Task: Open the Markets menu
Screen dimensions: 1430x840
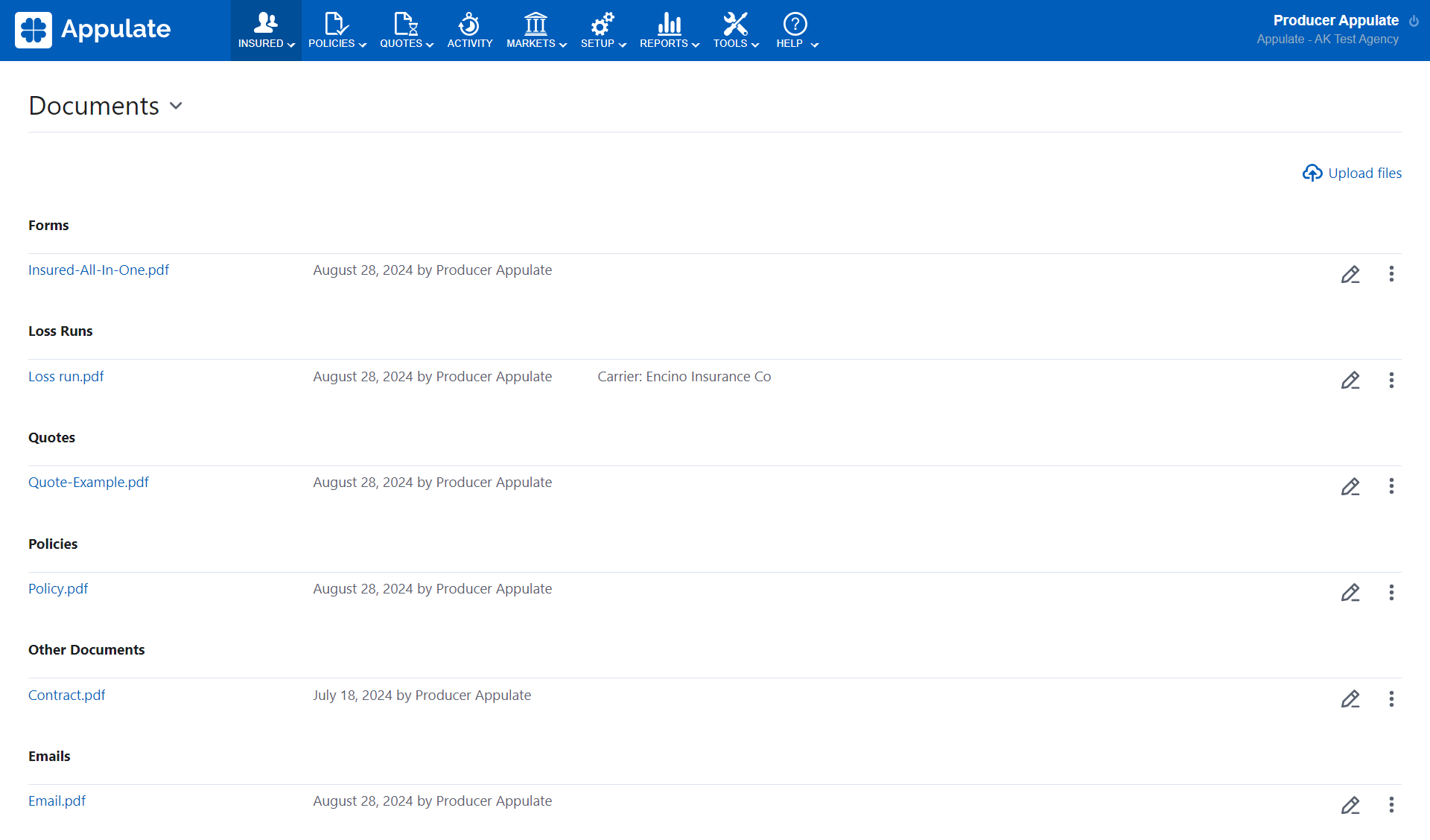Action: point(536,31)
